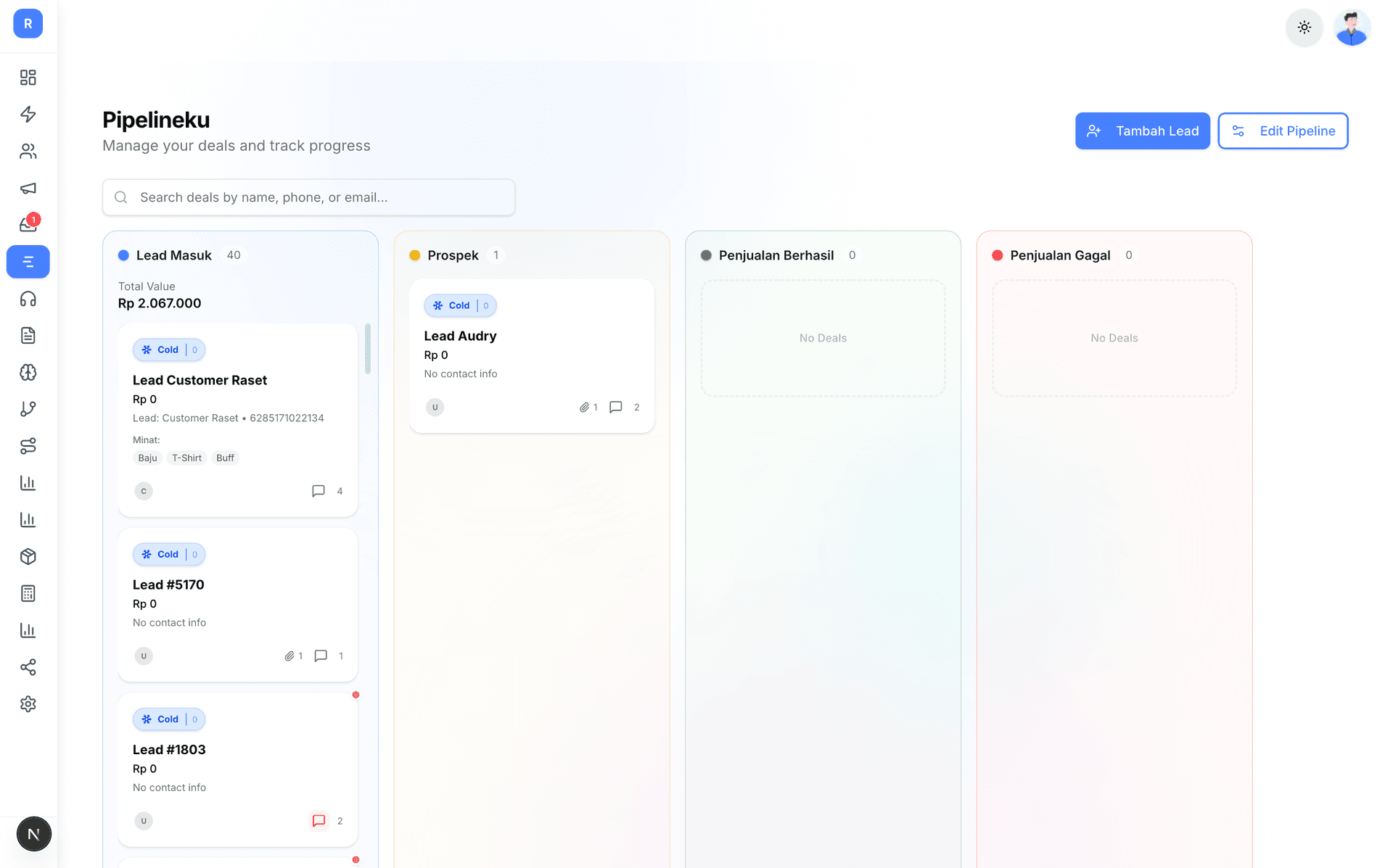Open the inbox icon with red notification badge
1393x868 pixels.
pyautogui.click(x=28, y=225)
